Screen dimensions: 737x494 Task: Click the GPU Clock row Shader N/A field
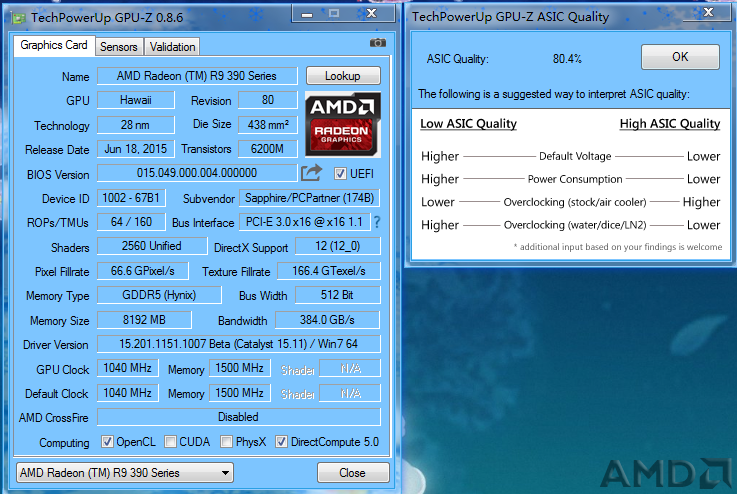(350, 369)
